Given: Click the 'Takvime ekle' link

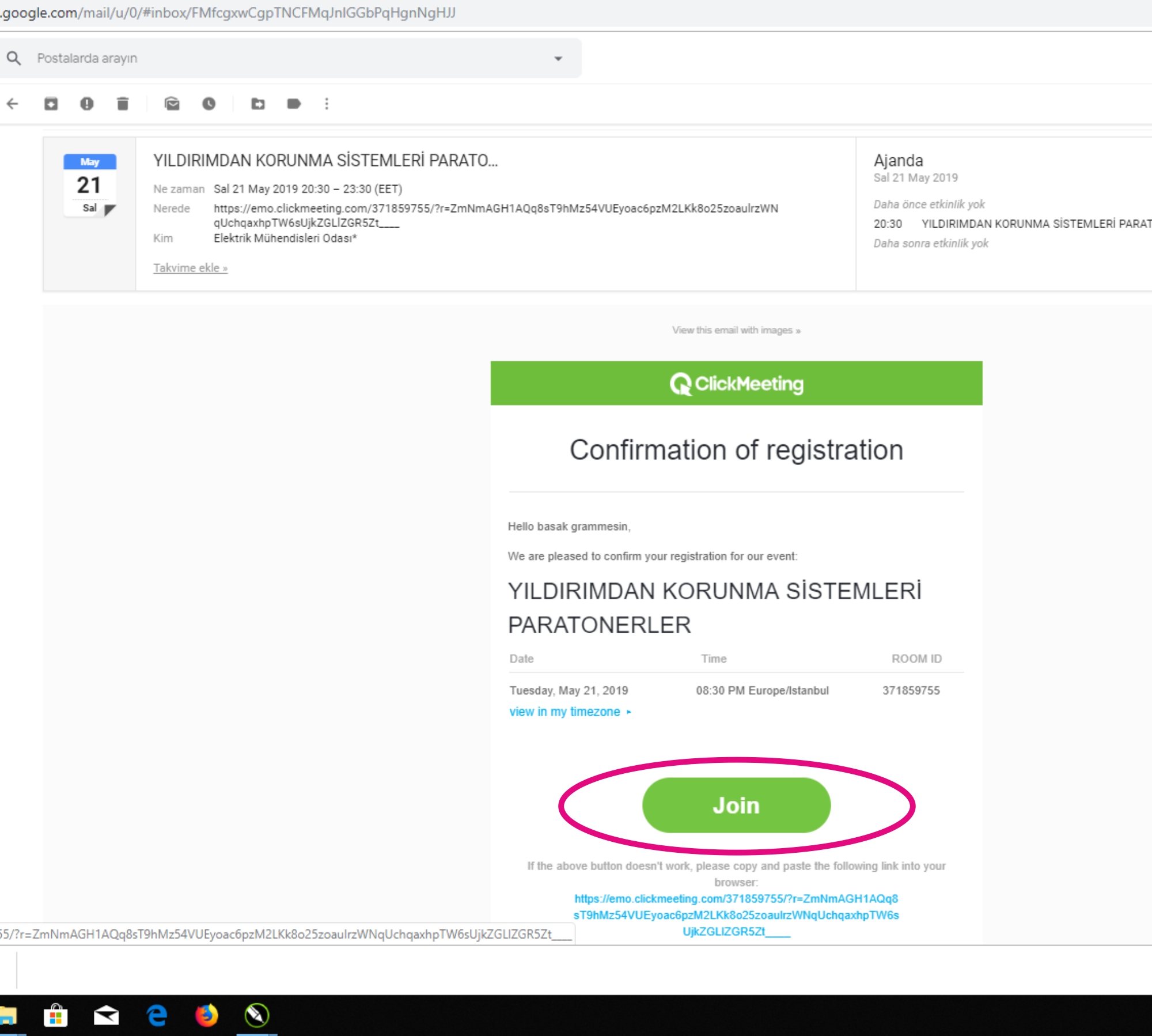Looking at the screenshot, I should [191, 268].
